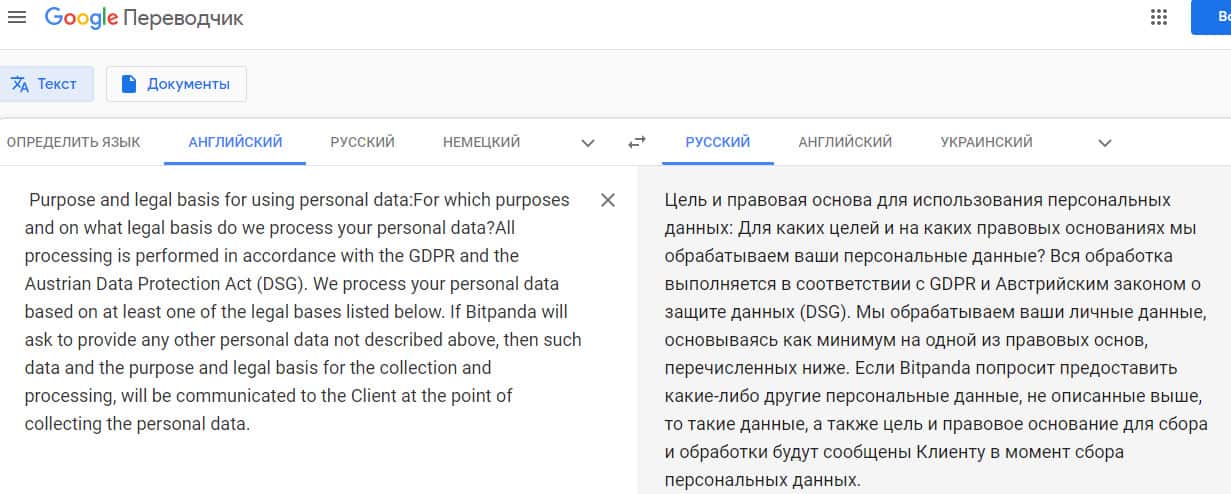Select Украинский as target language
1231x494 pixels.
[986, 142]
